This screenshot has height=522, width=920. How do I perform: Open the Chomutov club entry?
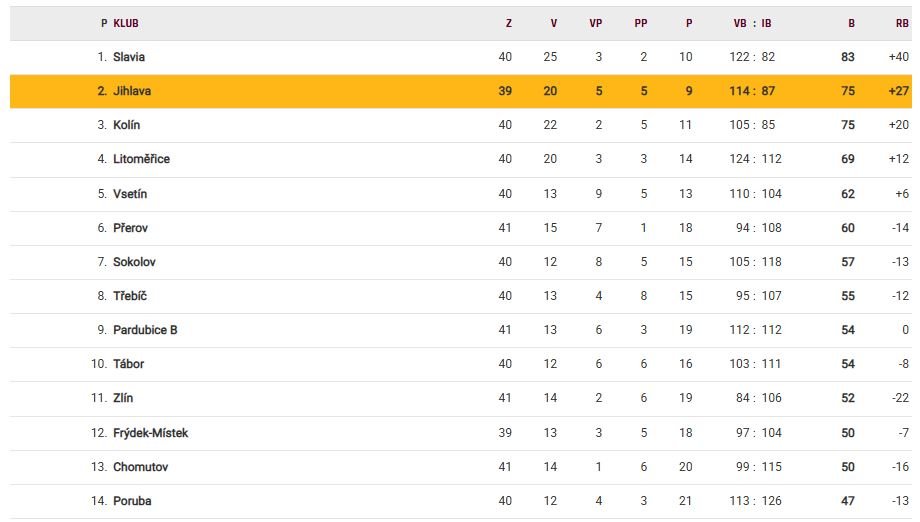pyautogui.click(x=140, y=467)
